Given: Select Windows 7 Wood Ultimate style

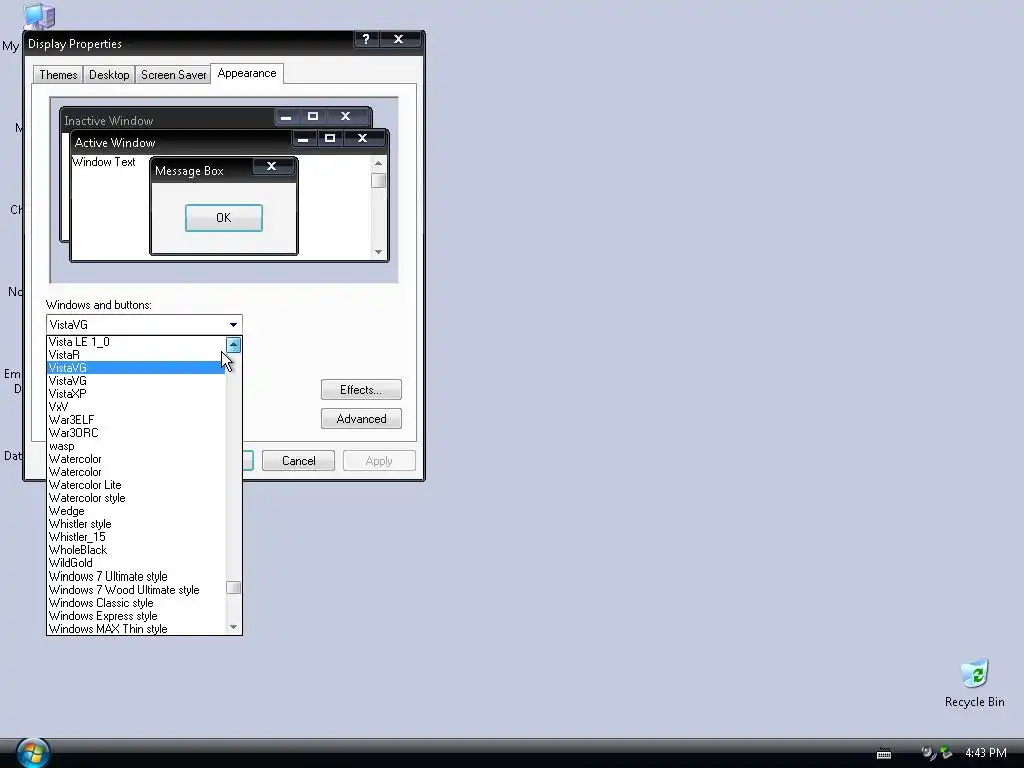Looking at the screenshot, I should tap(136, 590).
